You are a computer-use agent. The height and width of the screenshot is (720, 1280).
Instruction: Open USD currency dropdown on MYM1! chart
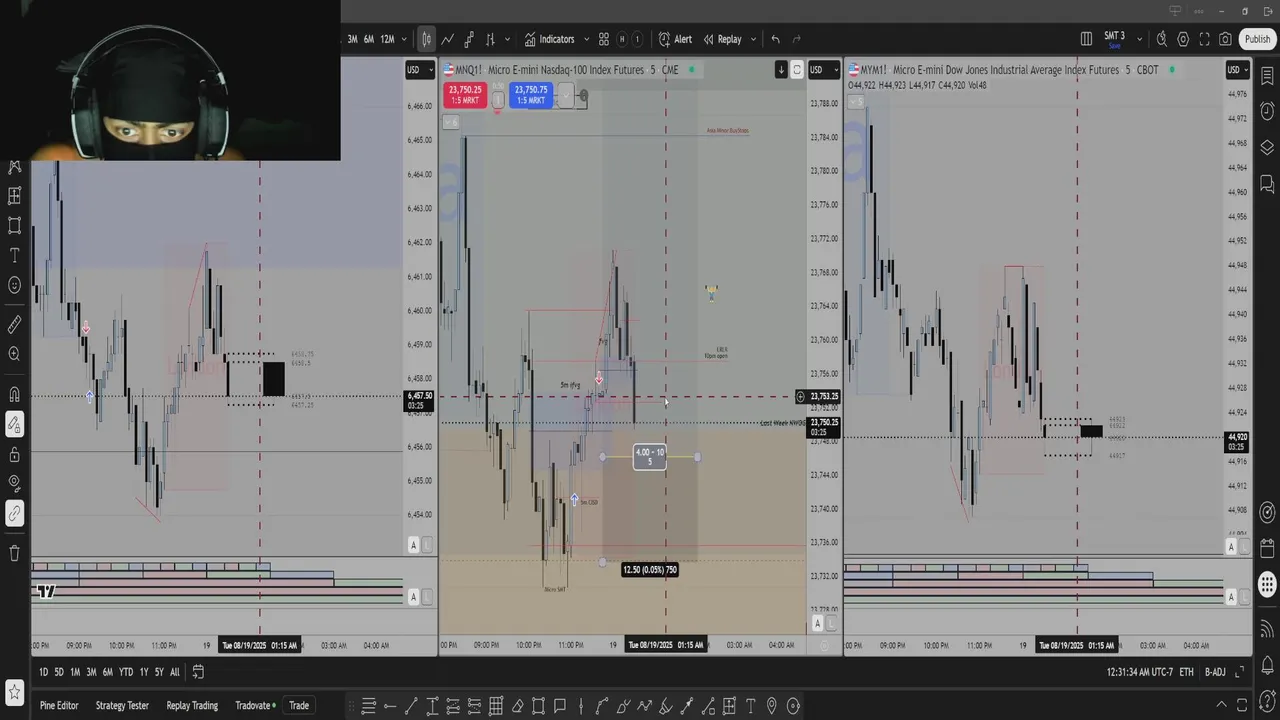tap(1238, 69)
